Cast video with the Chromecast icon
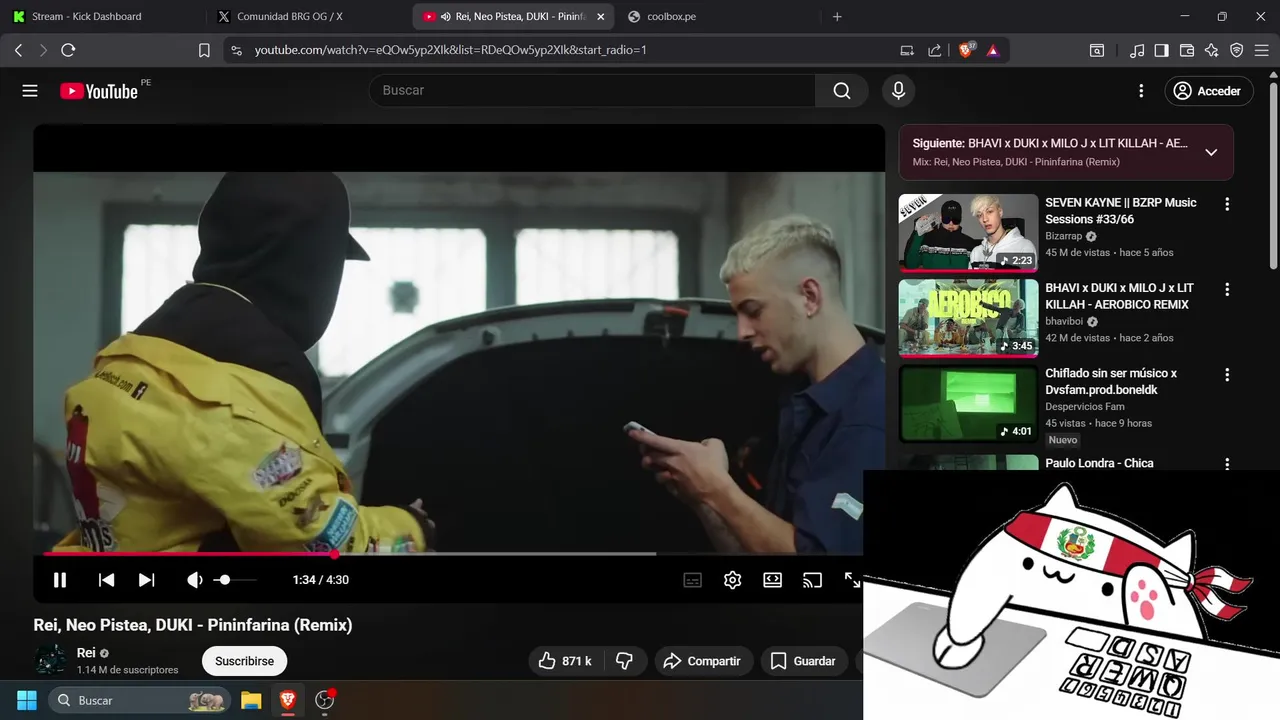 (x=812, y=580)
